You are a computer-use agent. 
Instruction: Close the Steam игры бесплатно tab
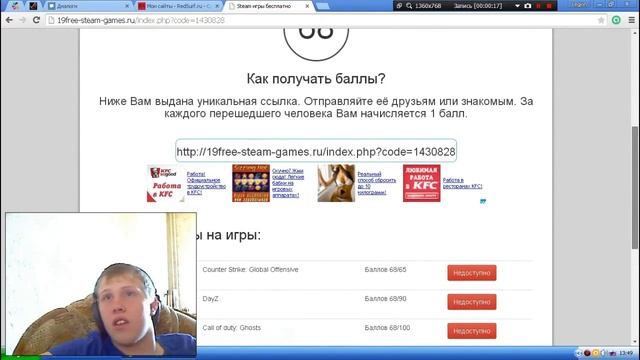307,6
